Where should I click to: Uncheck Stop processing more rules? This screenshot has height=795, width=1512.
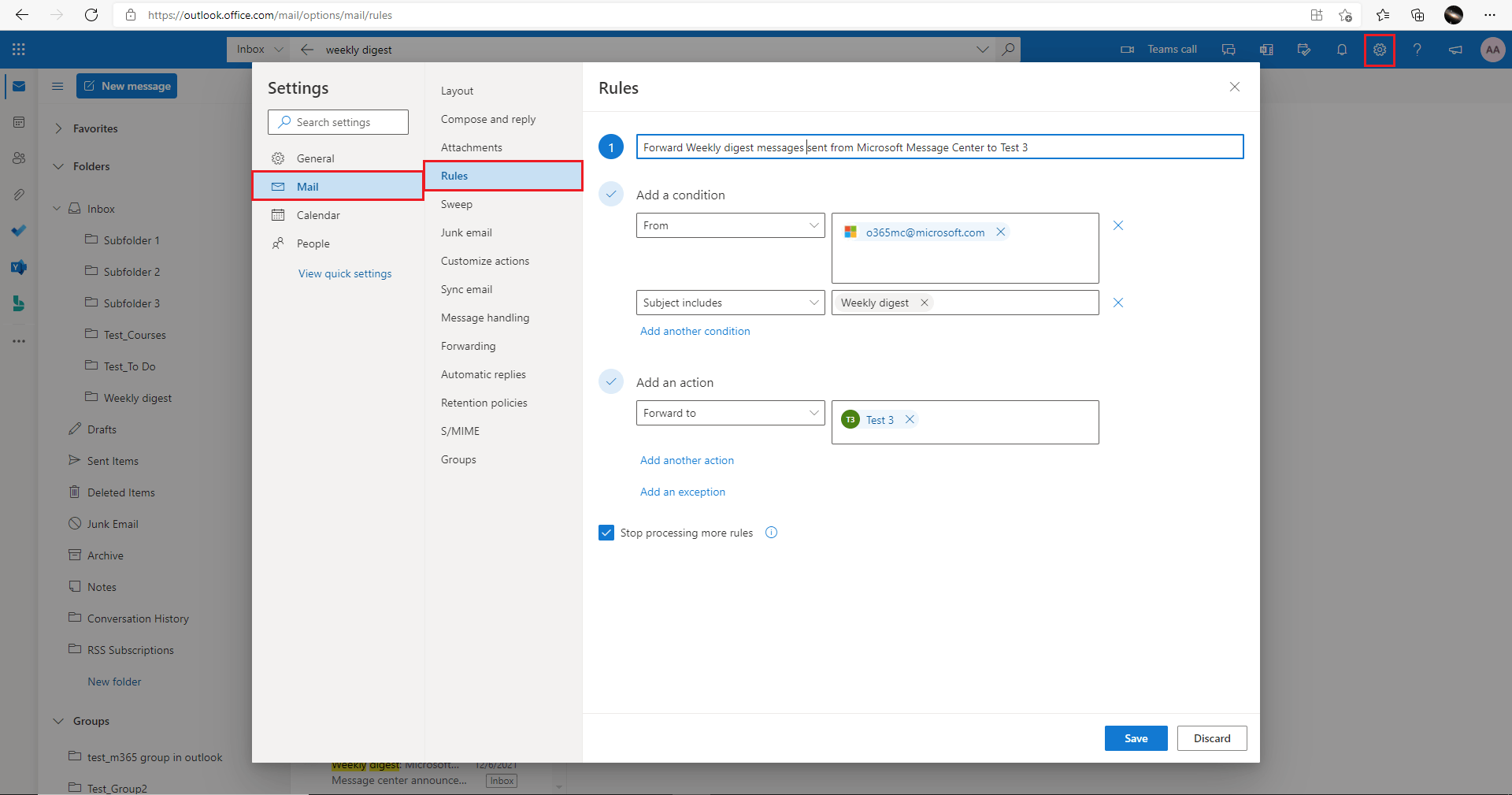[x=606, y=533]
